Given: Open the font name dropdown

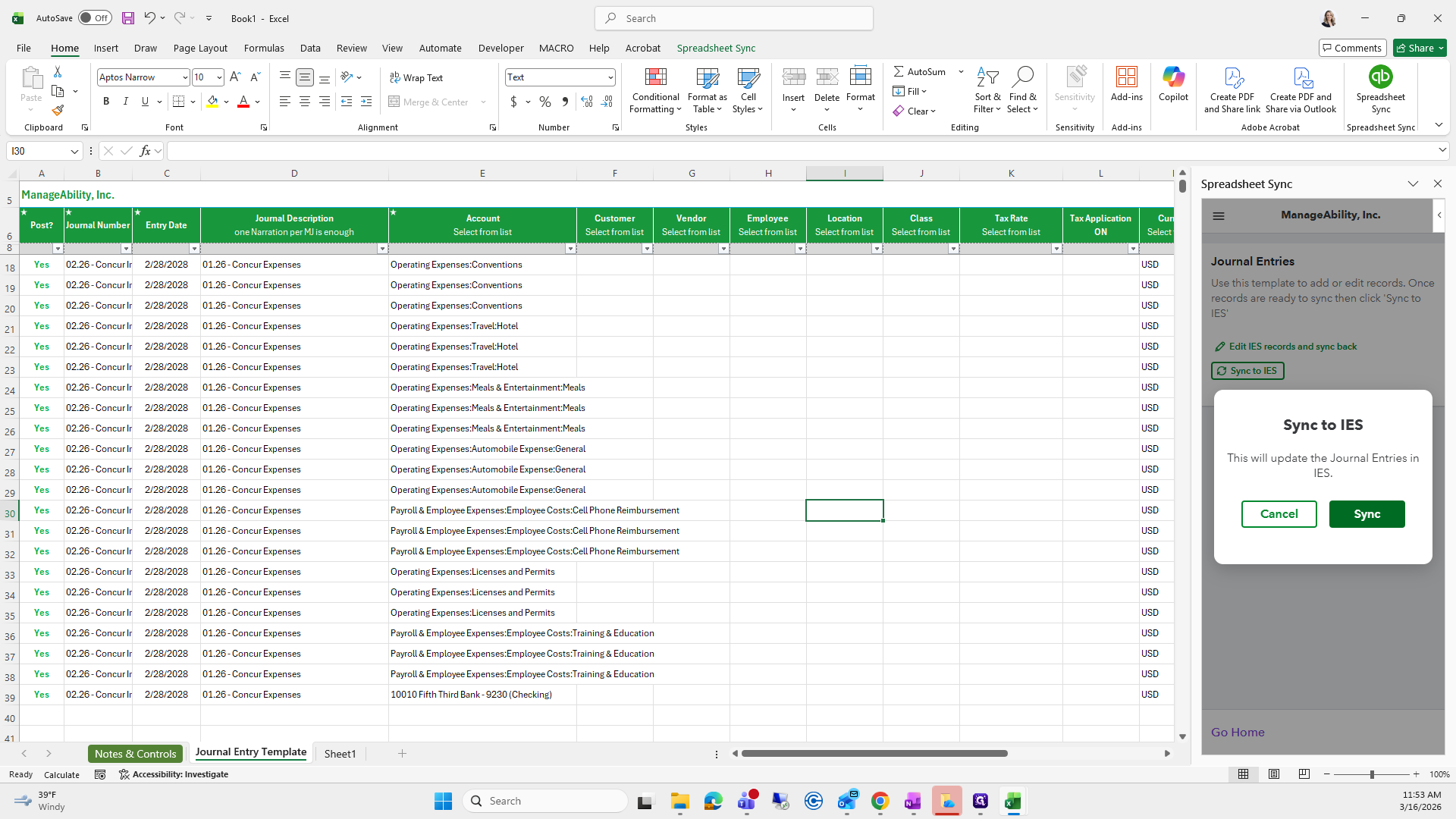Looking at the screenshot, I should (x=184, y=77).
